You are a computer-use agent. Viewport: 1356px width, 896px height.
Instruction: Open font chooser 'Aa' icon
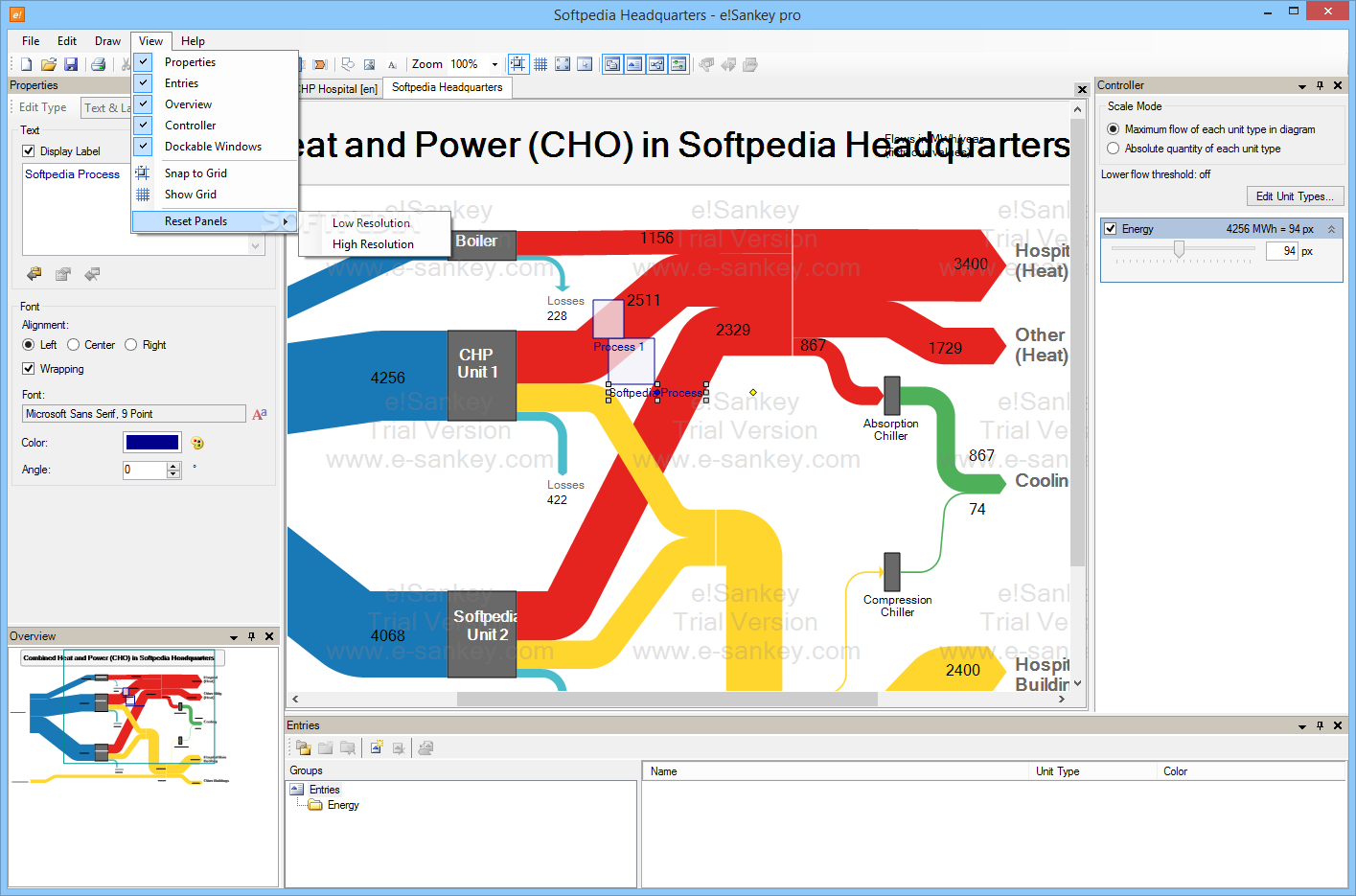[x=260, y=414]
